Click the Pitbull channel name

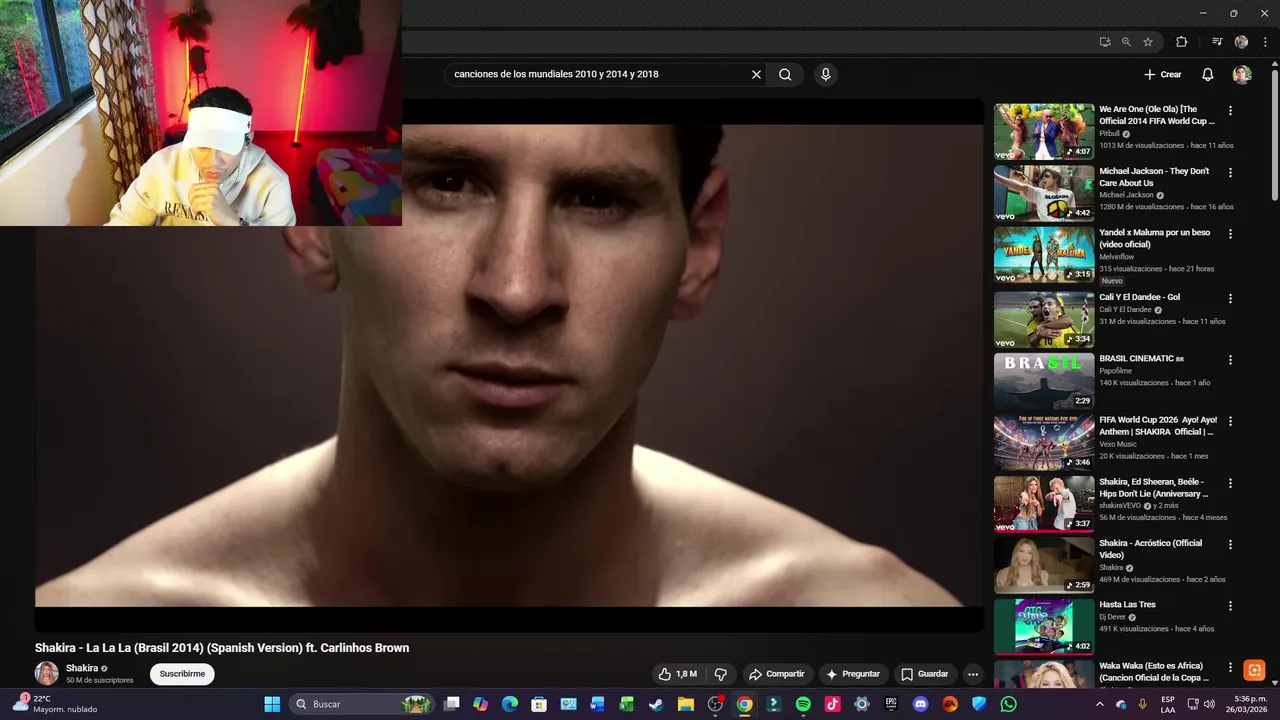pos(1109,133)
